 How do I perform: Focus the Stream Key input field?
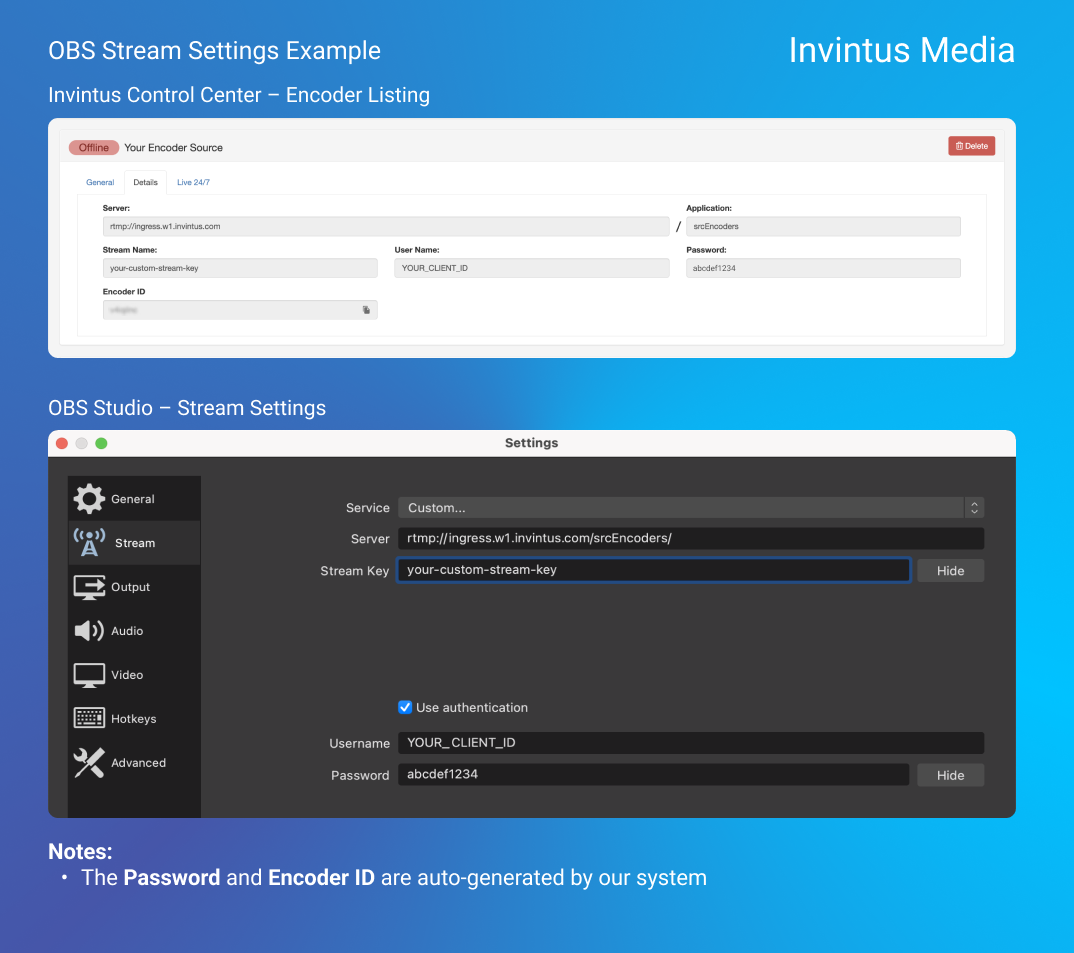click(x=653, y=570)
